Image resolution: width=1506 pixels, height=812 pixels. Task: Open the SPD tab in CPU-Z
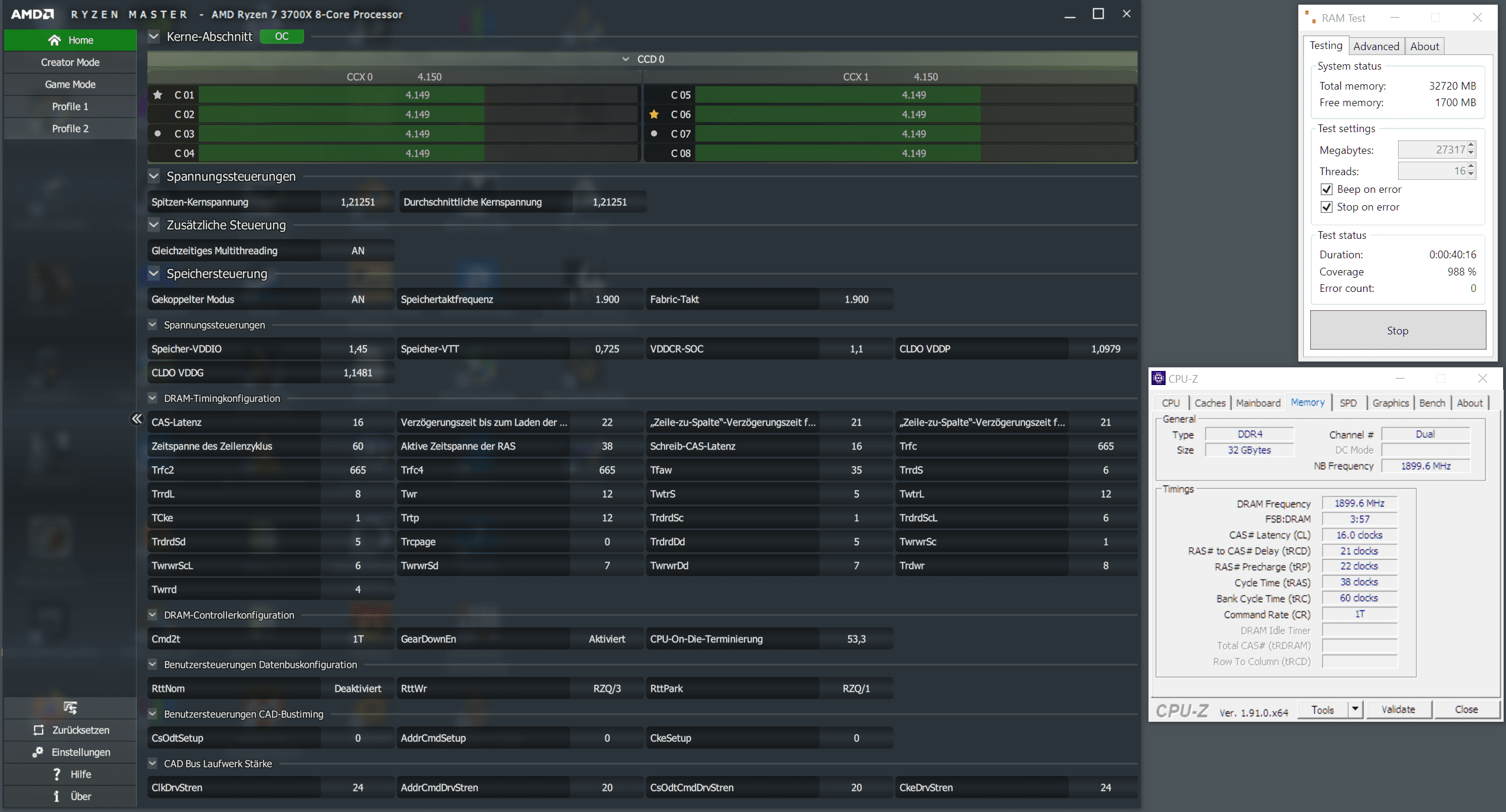point(1348,403)
